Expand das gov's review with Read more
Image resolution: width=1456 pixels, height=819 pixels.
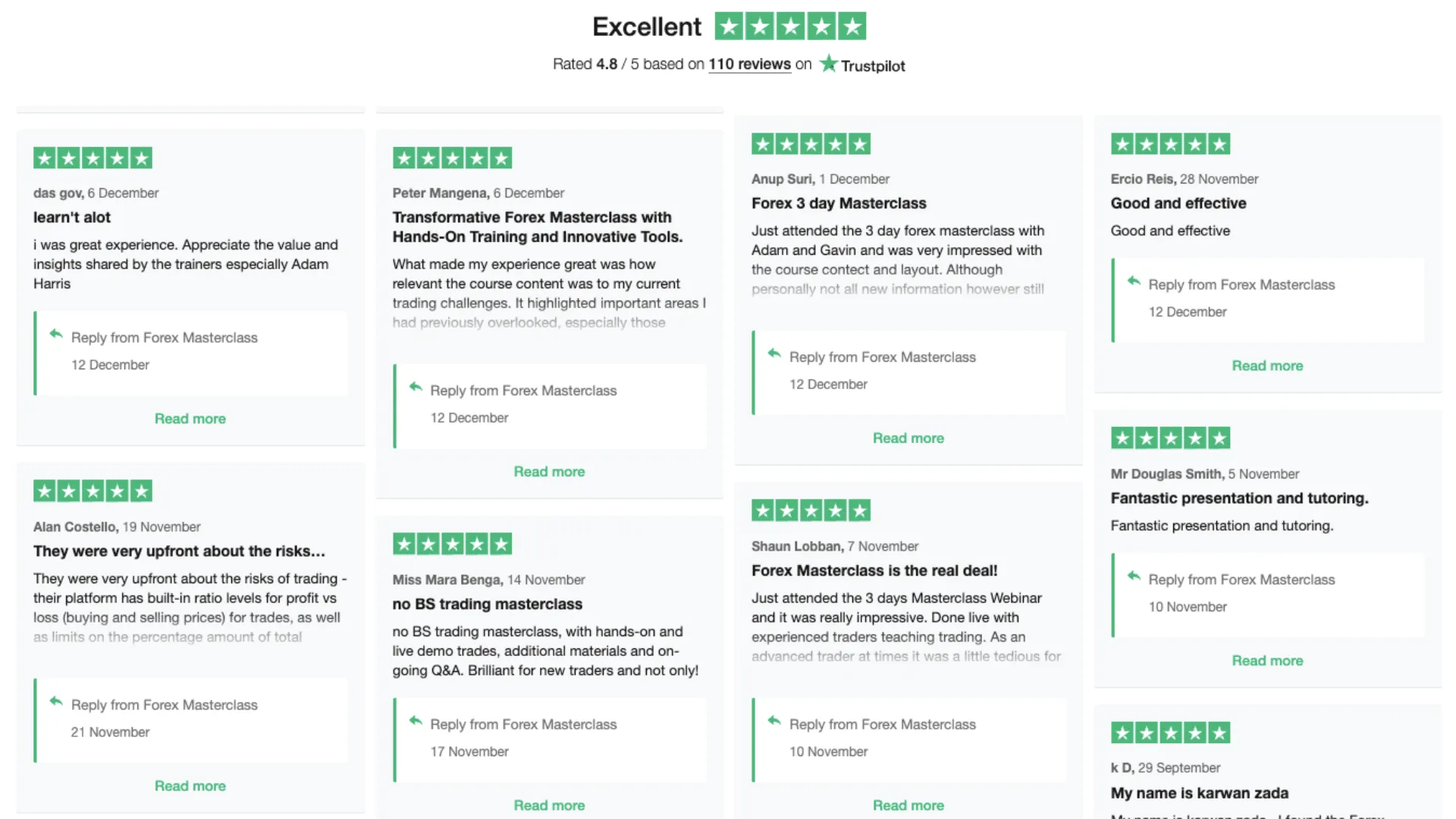coord(190,419)
